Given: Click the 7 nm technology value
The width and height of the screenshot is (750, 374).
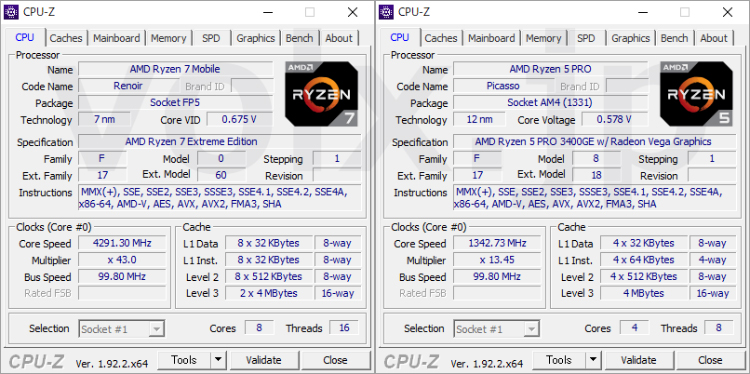Looking at the screenshot, I should [104, 120].
